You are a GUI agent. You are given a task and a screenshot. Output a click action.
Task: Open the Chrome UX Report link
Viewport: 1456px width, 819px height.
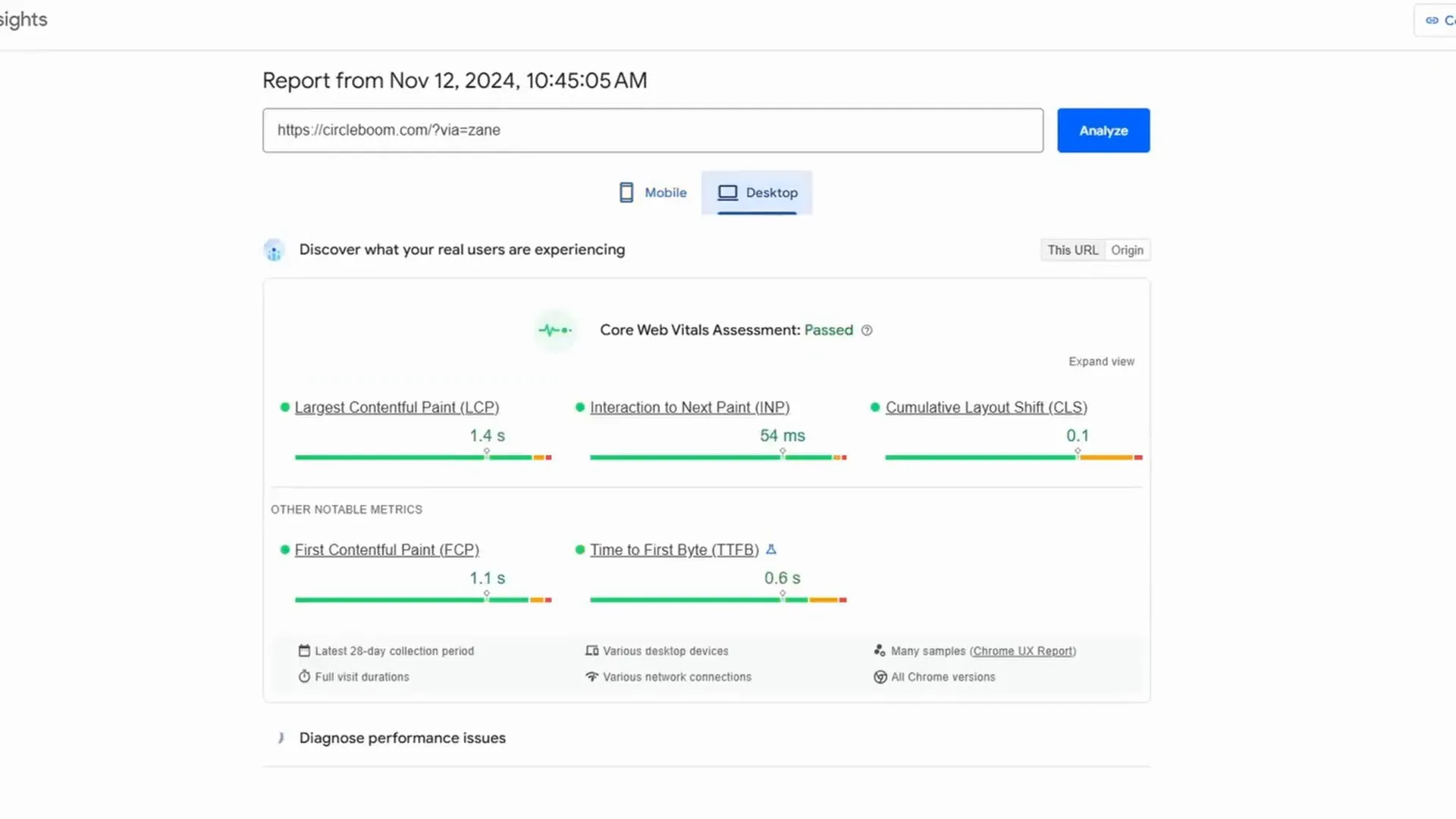coord(1022,651)
